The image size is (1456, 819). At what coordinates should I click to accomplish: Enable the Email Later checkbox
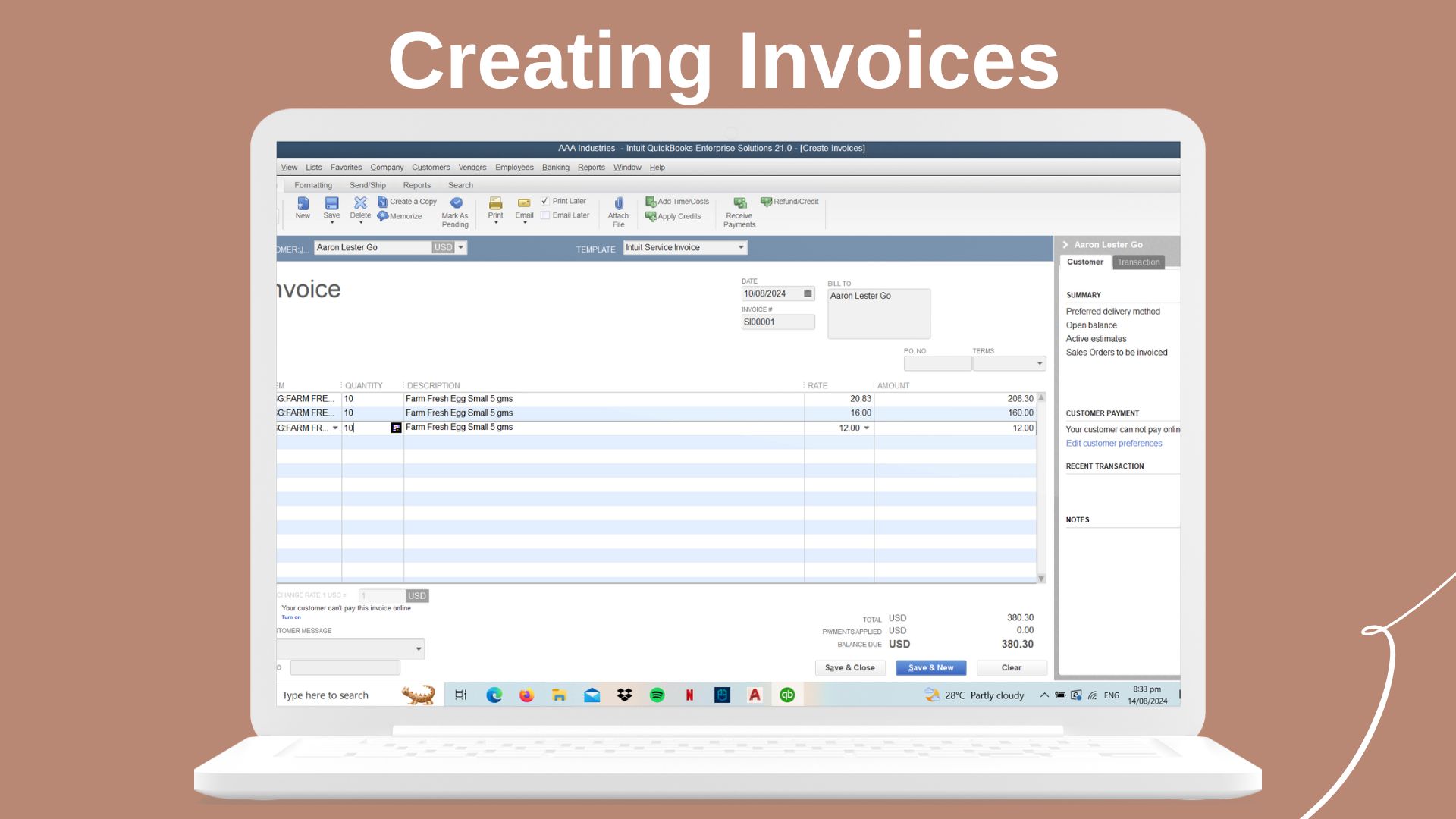544,215
